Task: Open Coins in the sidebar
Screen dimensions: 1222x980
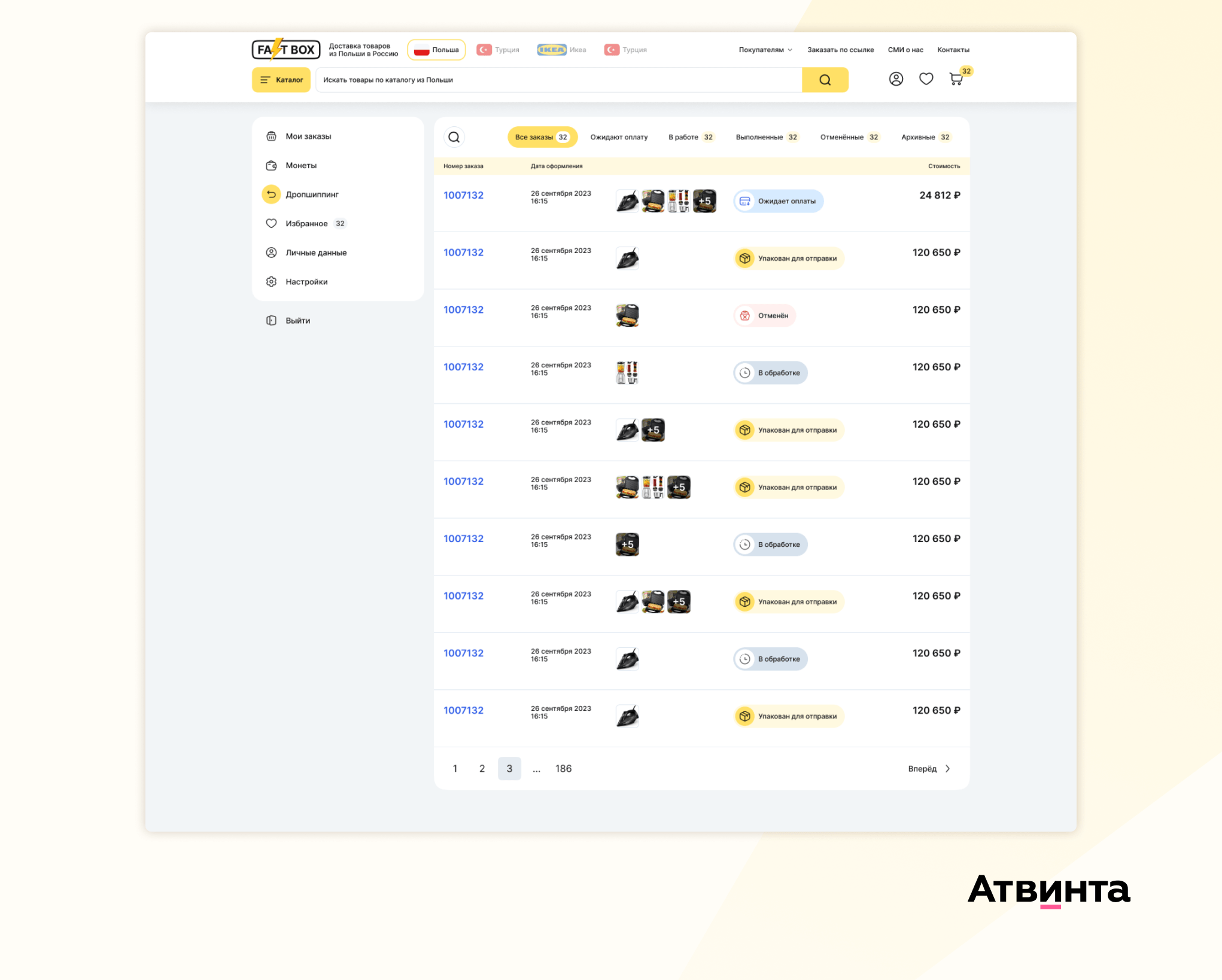Action: point(301,166)
